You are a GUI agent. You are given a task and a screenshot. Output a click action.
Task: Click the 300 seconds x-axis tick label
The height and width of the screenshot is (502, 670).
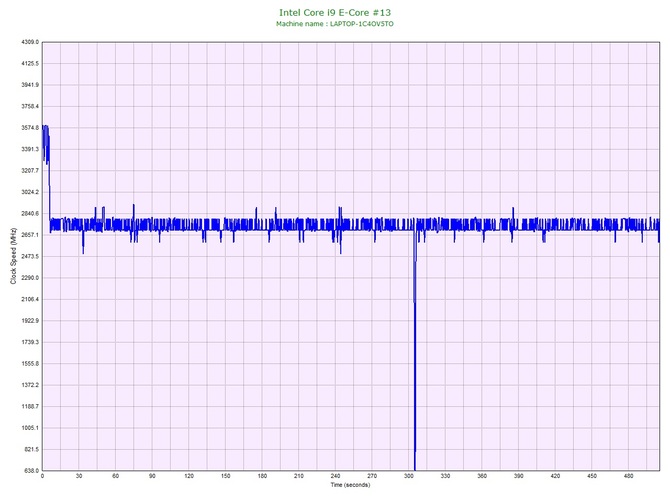tap(409, 476)
